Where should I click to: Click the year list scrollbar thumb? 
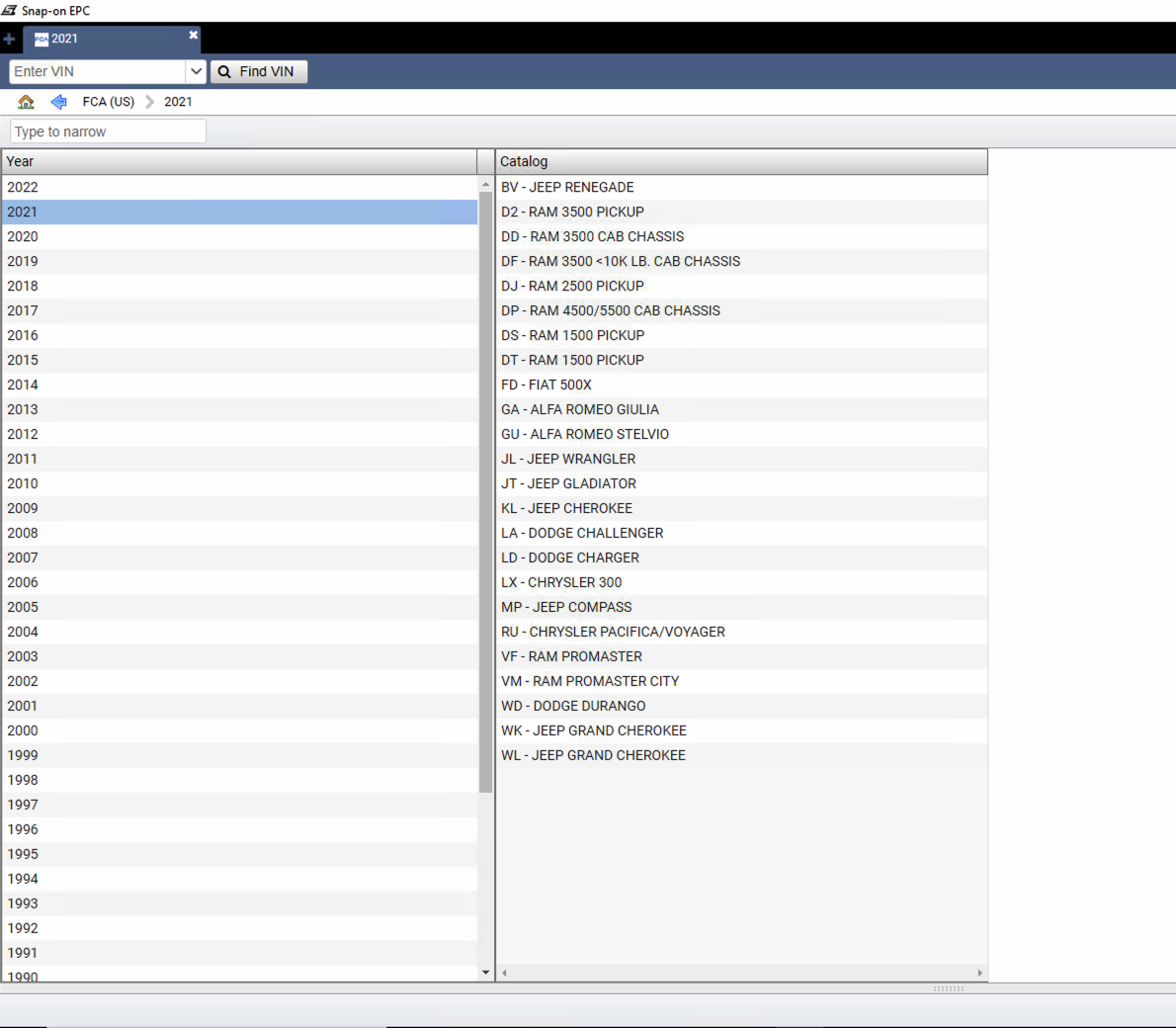485,491
